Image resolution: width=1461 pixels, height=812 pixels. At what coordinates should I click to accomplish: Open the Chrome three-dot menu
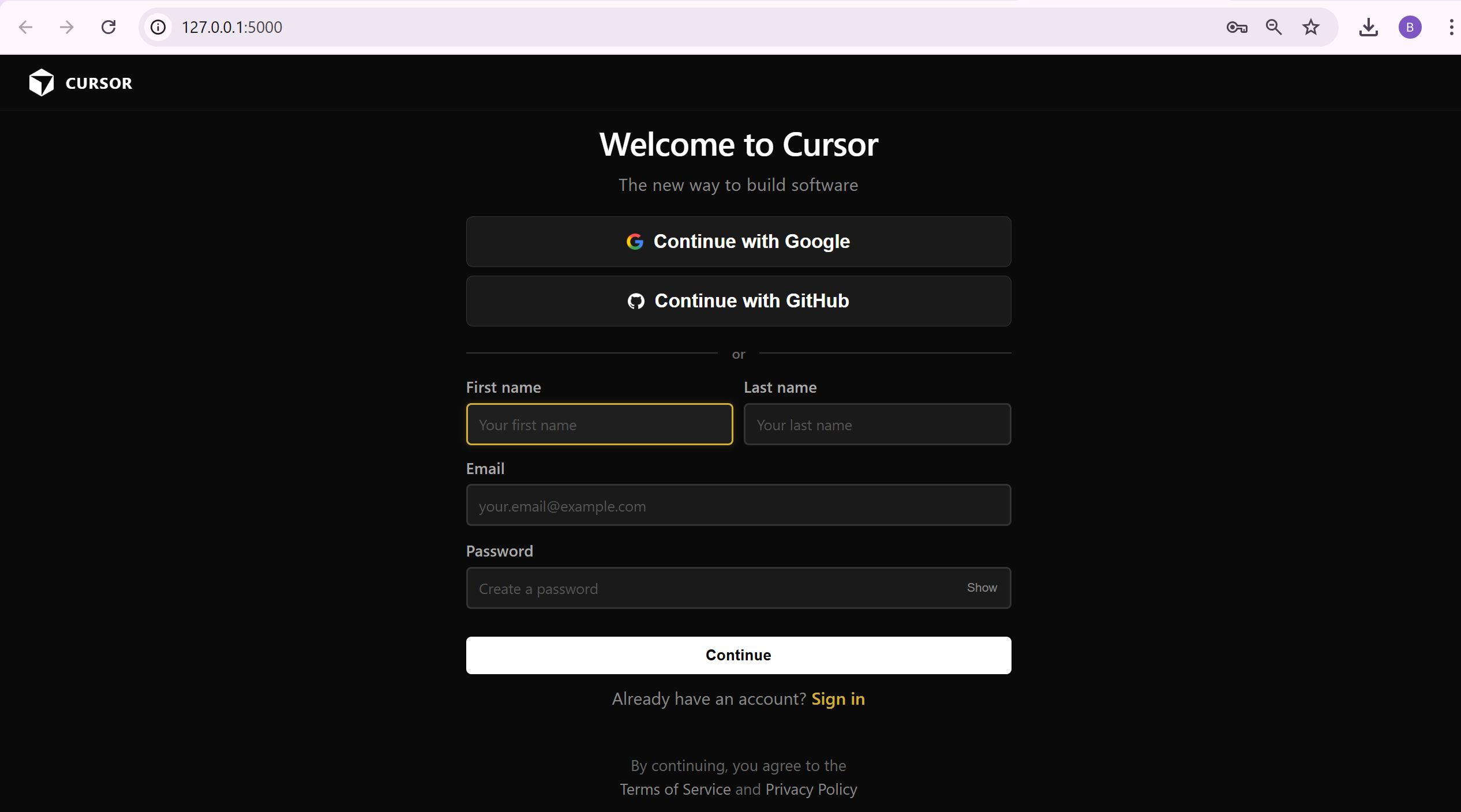coord(1451,27)
